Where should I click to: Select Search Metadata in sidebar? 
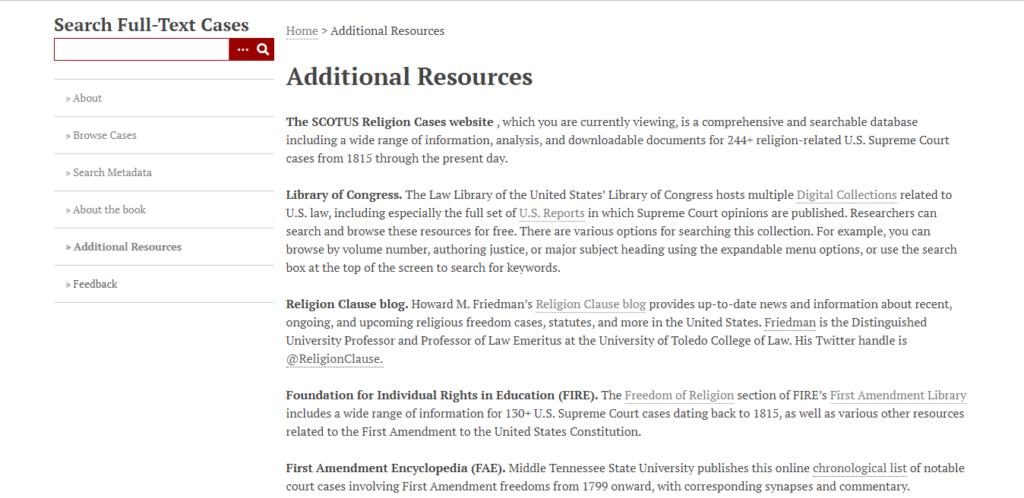(112, 172)
